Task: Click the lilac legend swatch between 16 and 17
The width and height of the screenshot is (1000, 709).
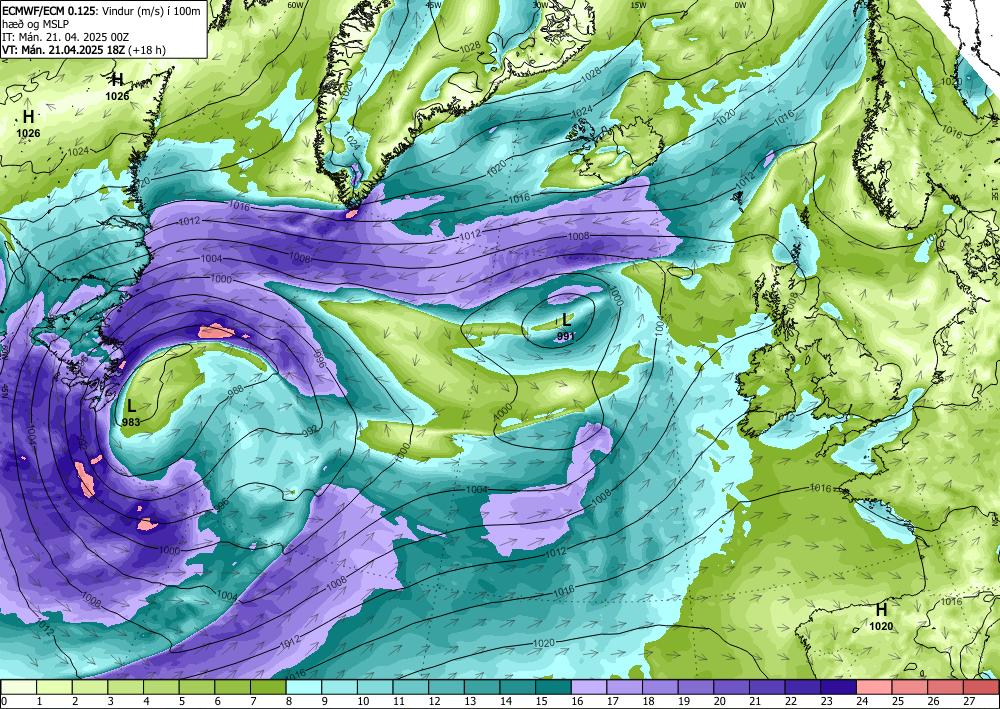Action: (x=589, y=687)
